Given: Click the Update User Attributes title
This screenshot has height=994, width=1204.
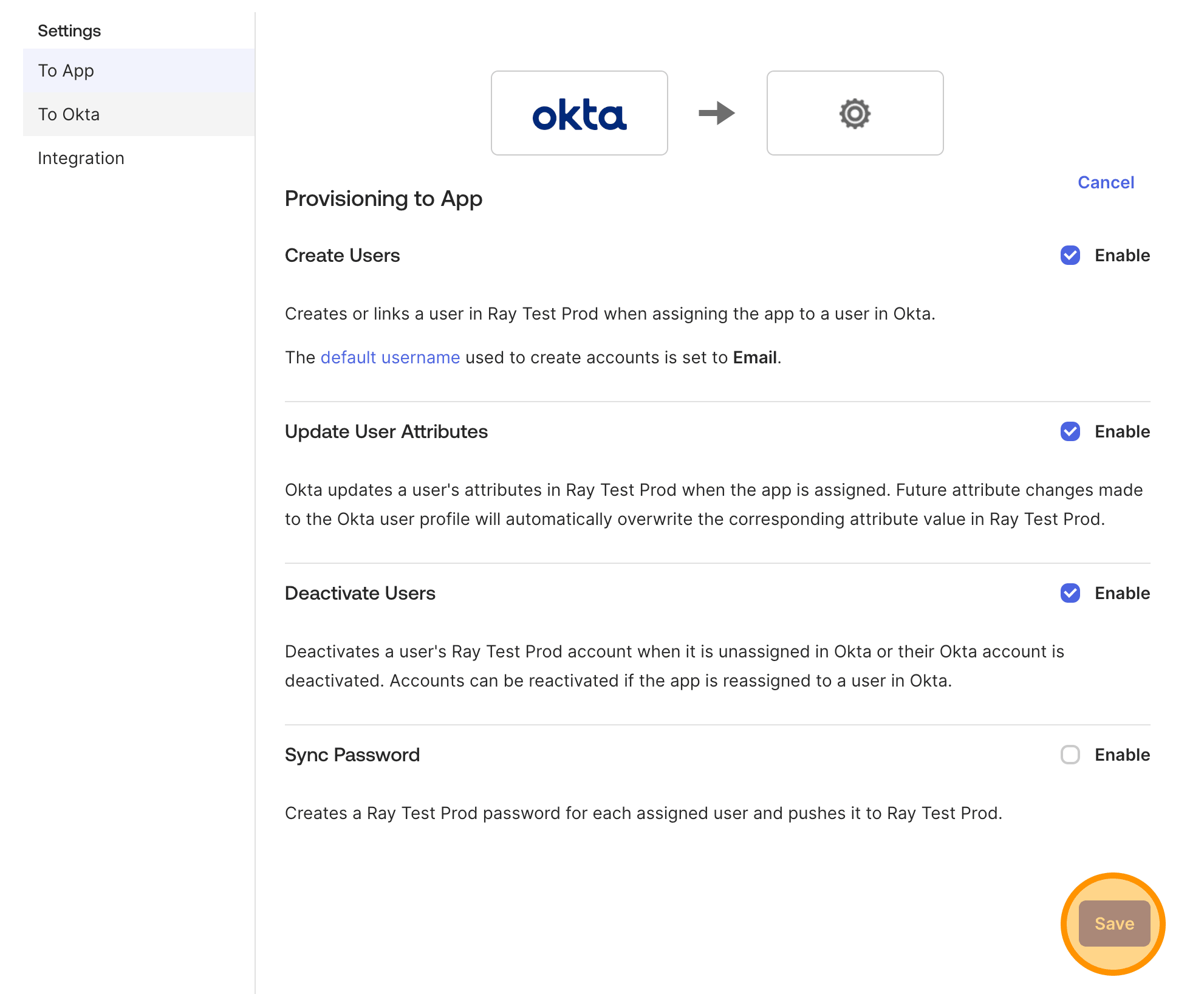Looking at the screenshot, I should 386,431.
